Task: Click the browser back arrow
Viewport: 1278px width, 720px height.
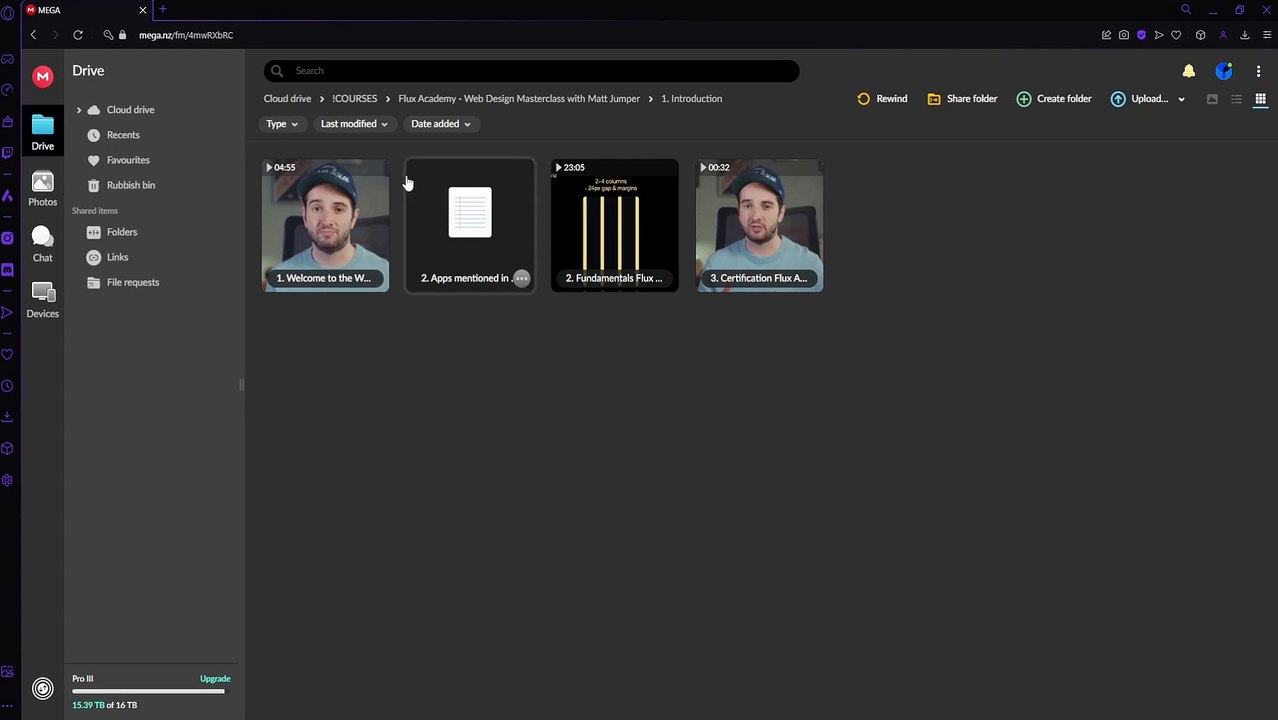Action: (x=33, y=35)
